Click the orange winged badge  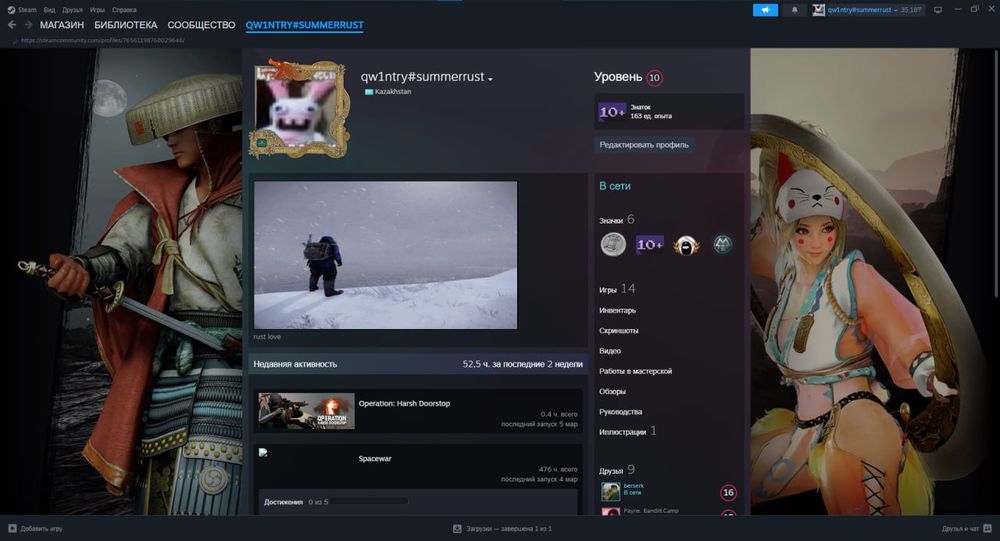pos(686,244)
